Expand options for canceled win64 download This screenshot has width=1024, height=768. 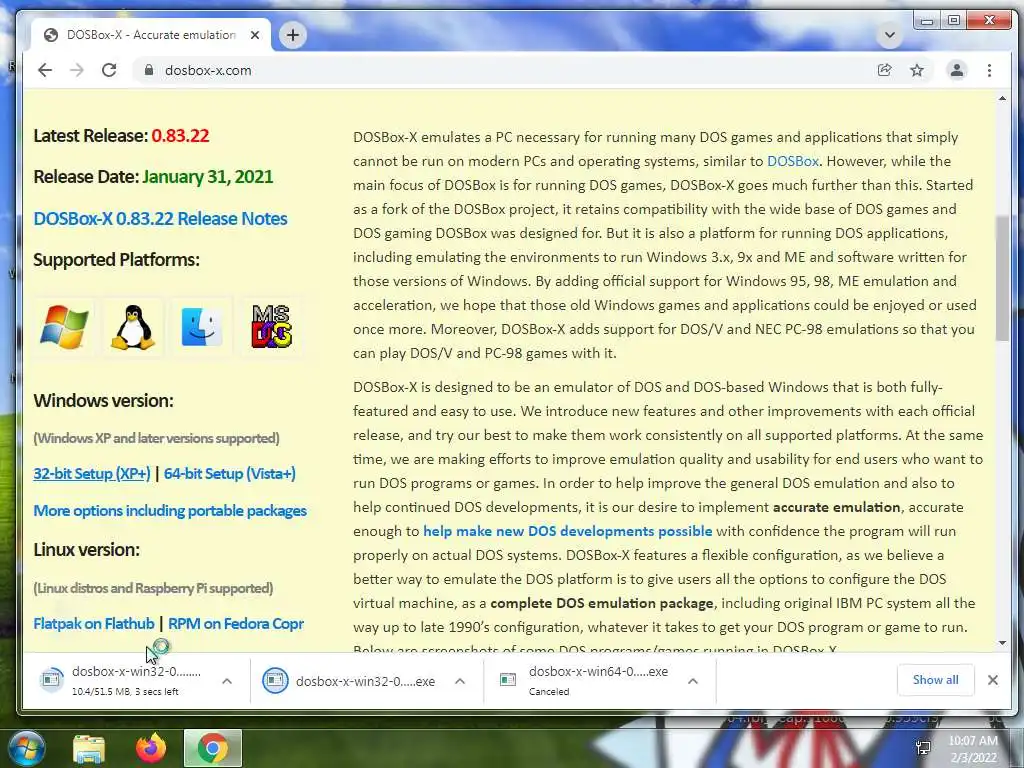[x=693, y=681]
